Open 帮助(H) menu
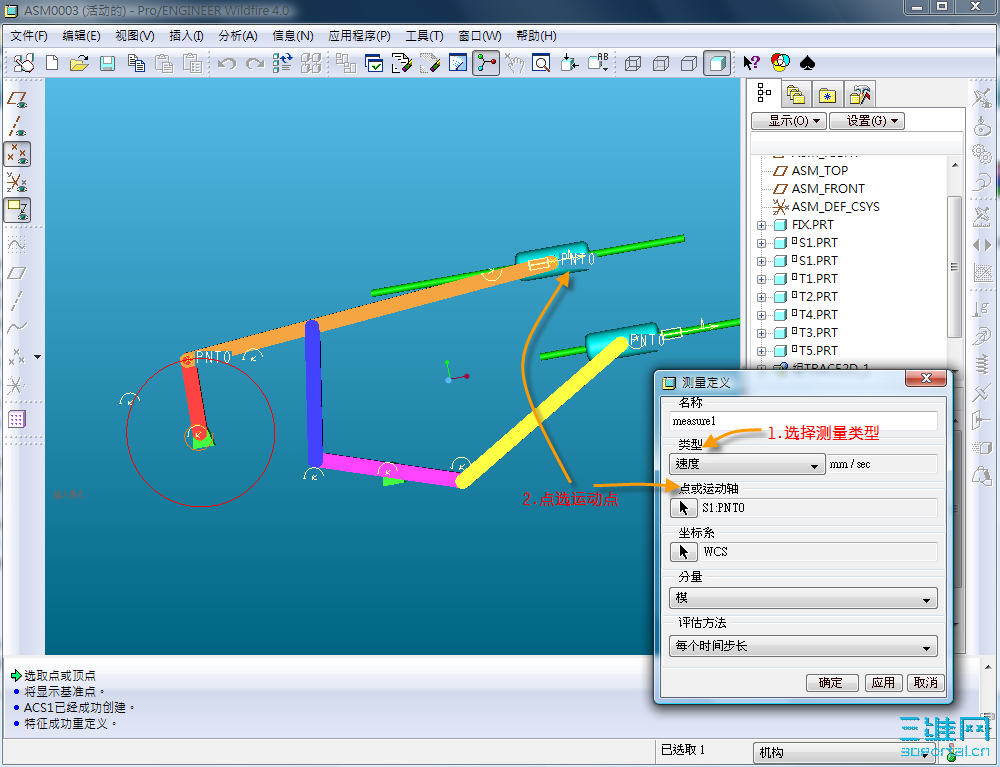The image size is (1000, 767). point(536,36)
